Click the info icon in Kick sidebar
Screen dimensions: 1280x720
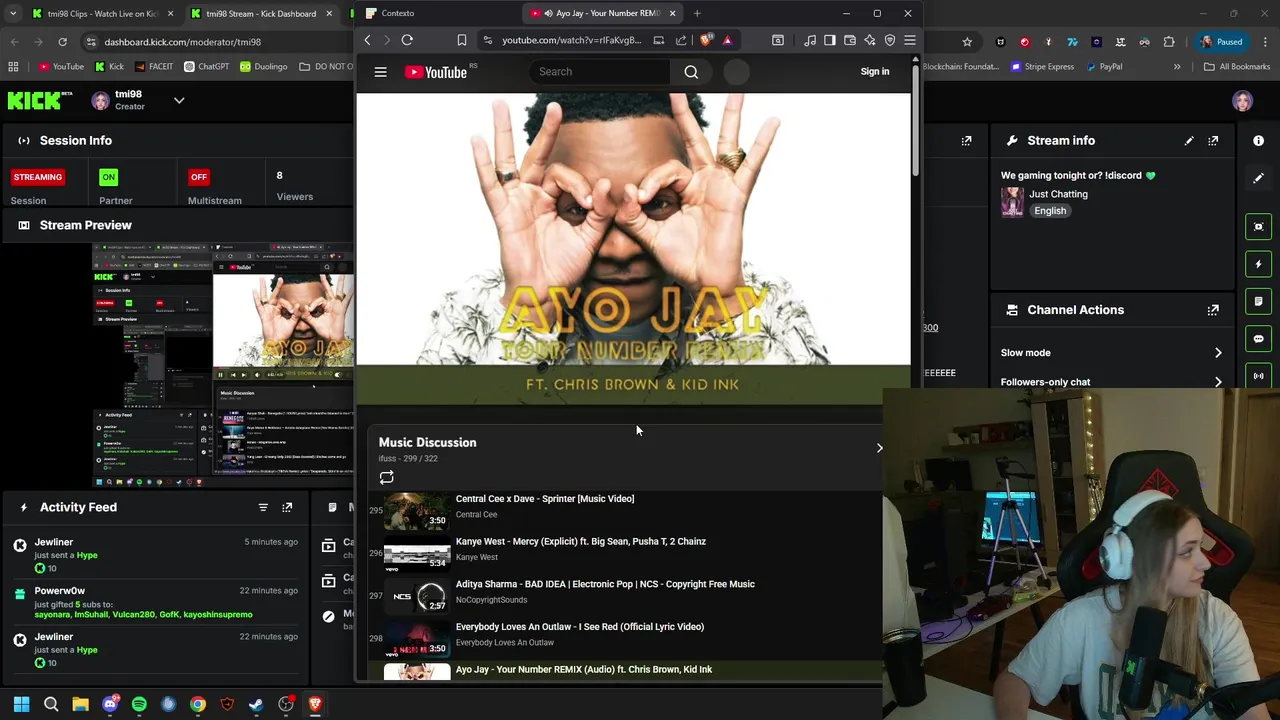pos(1258,141)
